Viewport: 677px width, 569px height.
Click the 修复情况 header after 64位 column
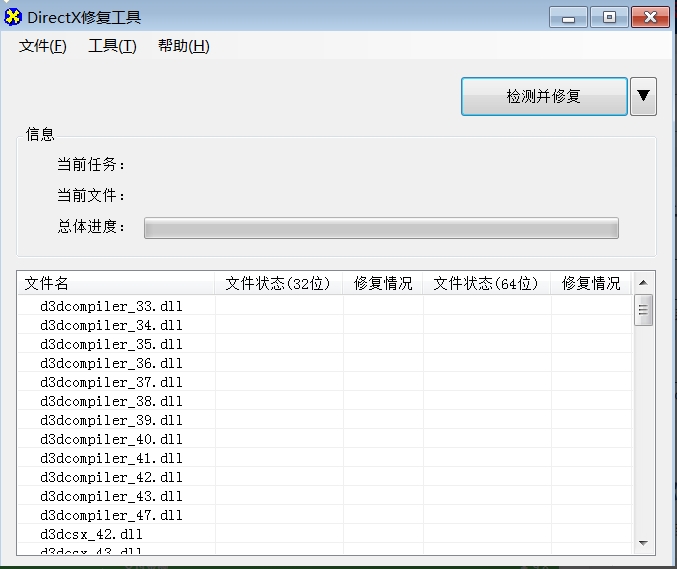[591, 283]
